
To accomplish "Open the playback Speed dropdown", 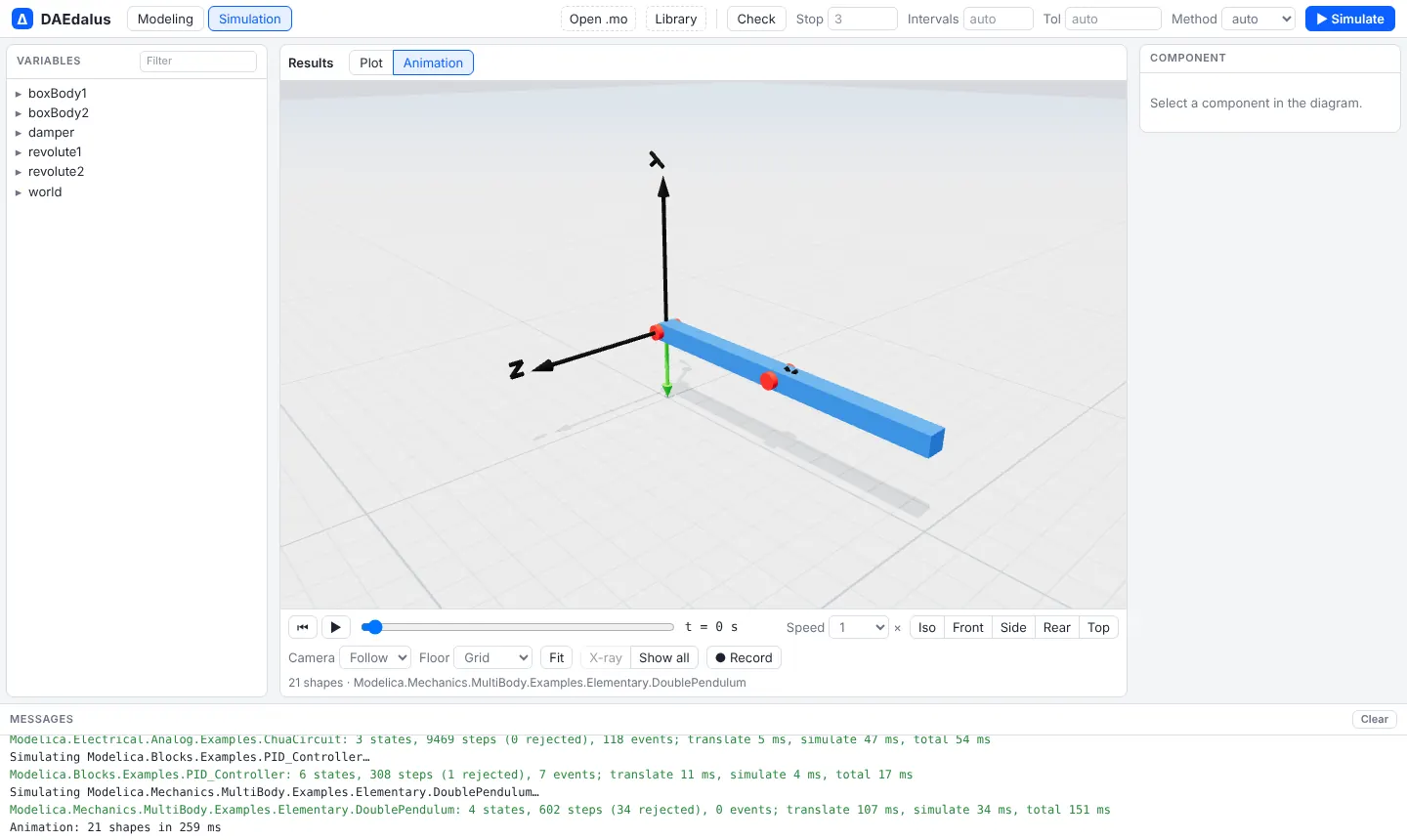I will point(859,627).
